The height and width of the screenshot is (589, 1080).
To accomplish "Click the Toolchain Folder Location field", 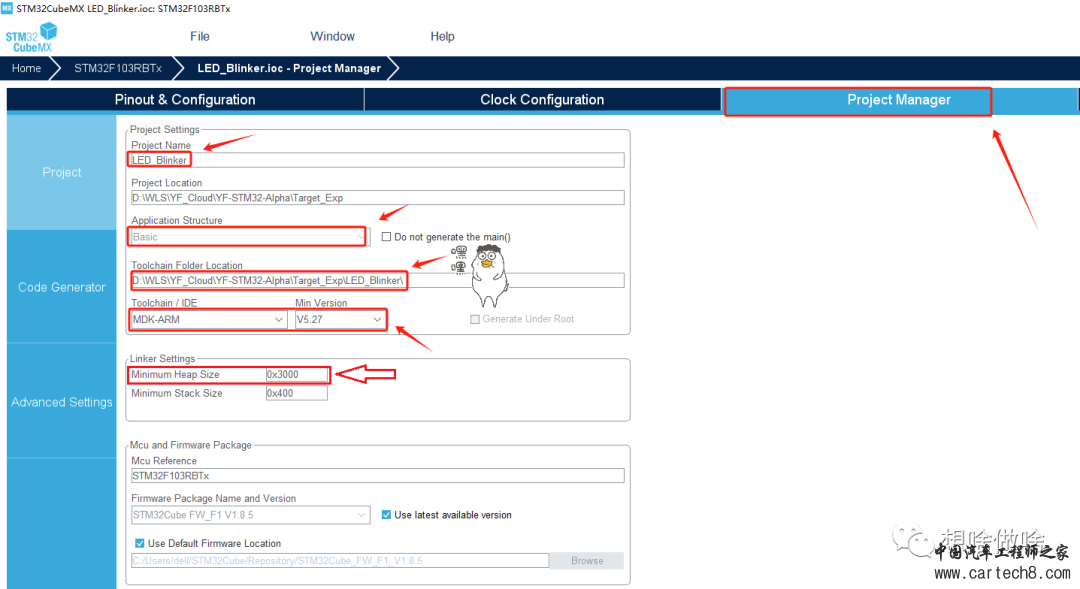I will click(x=377, y=280).
